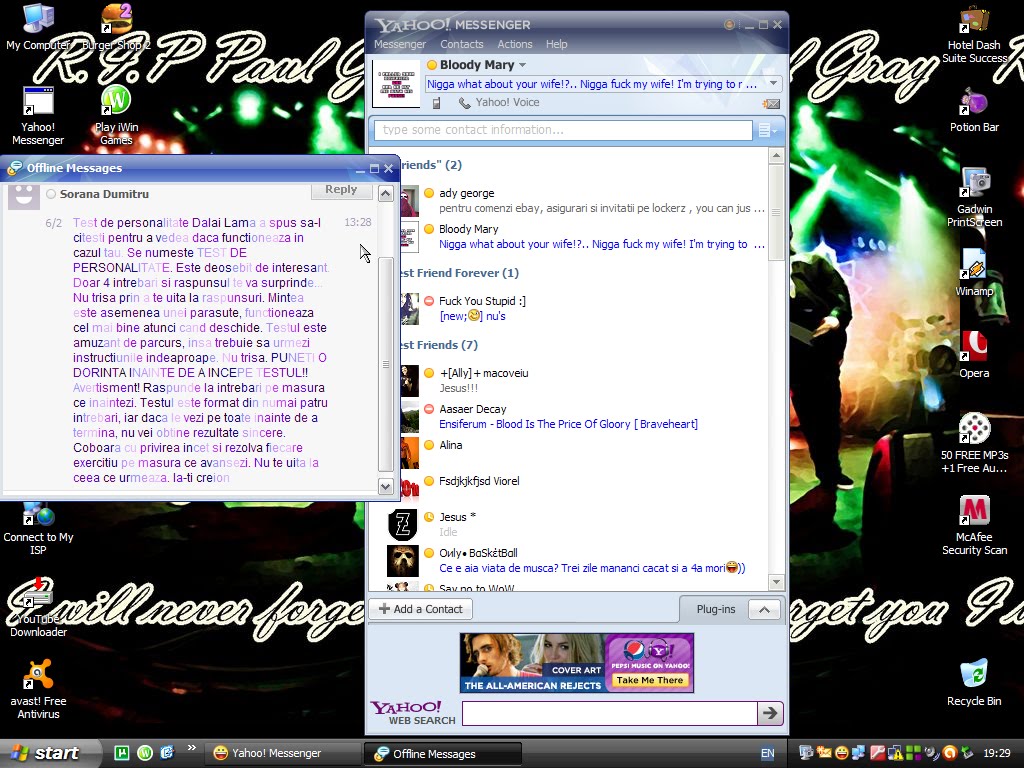Switch to Offline Messages taskbar button
This screenshot has height=768, width=1024.
442,754
